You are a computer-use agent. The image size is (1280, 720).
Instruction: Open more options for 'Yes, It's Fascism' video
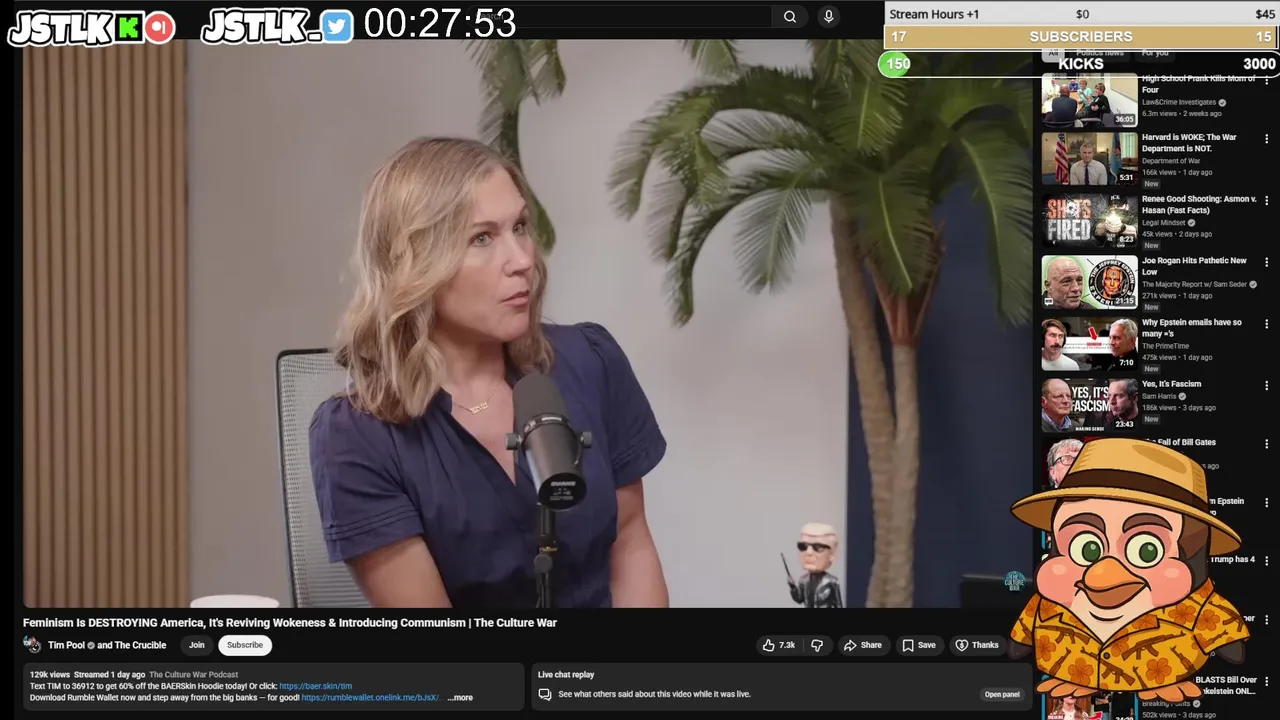click(1266, 386)
